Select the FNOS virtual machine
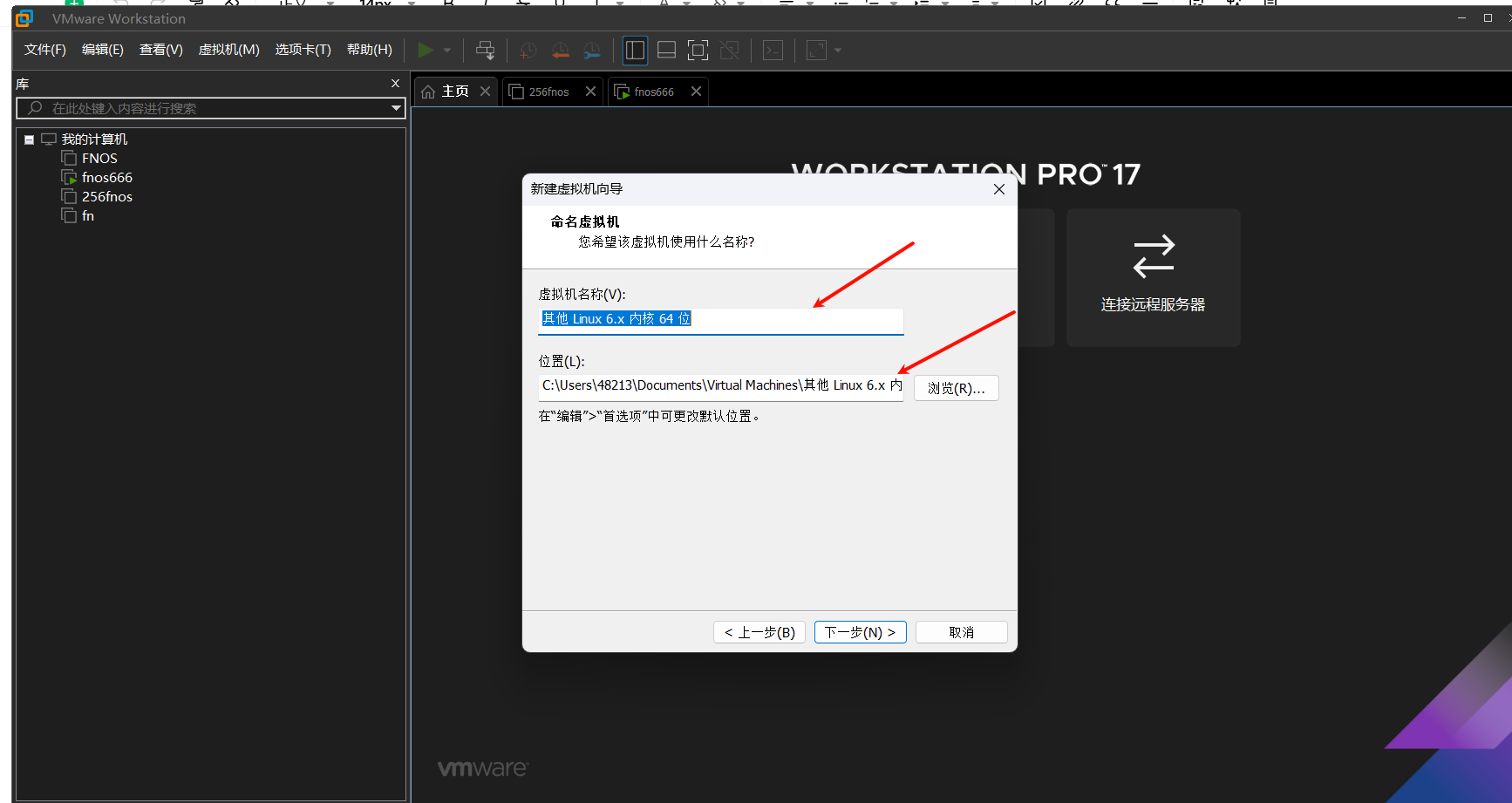Screen dimensions: 1512x803 pyautogui.click(x=99, y=159)
